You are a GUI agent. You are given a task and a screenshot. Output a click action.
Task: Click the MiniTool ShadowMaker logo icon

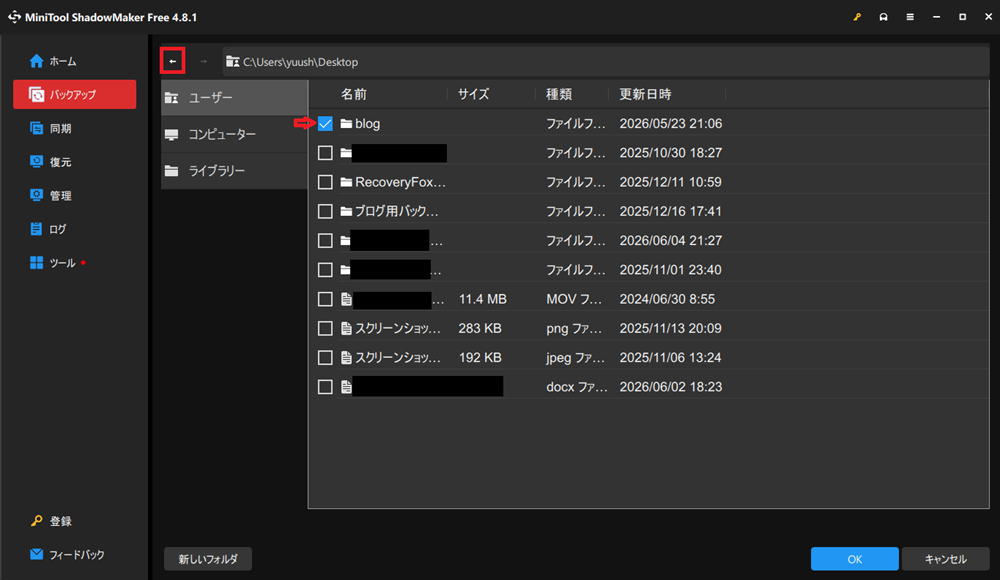coord(14,17)
